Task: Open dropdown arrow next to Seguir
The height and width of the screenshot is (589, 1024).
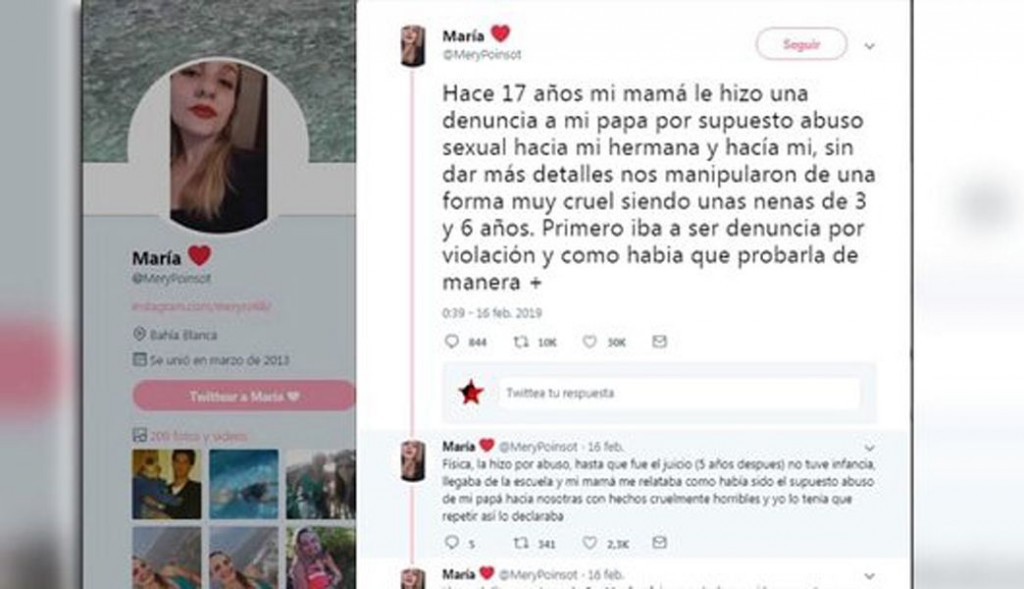Action: click(869, 46)
